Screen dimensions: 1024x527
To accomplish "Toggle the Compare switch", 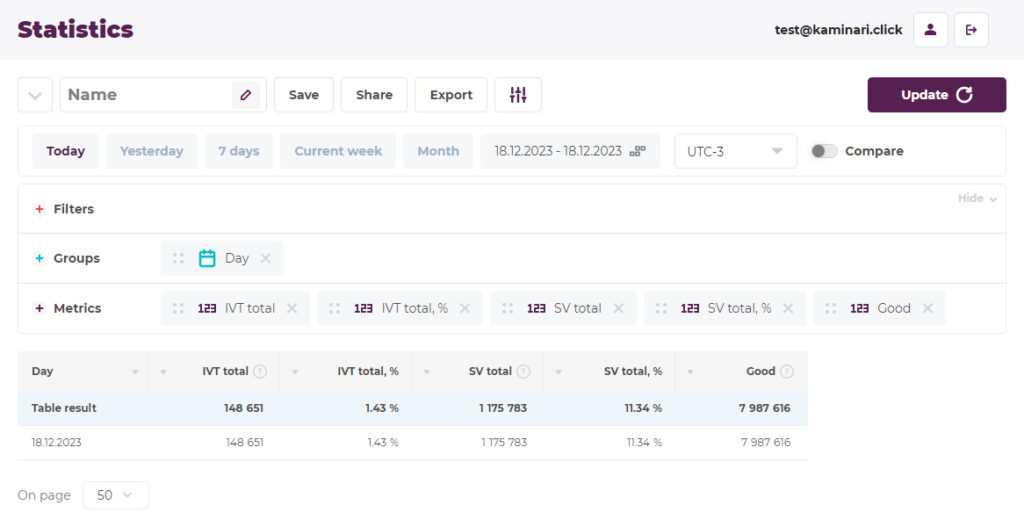I will (824, 151).
